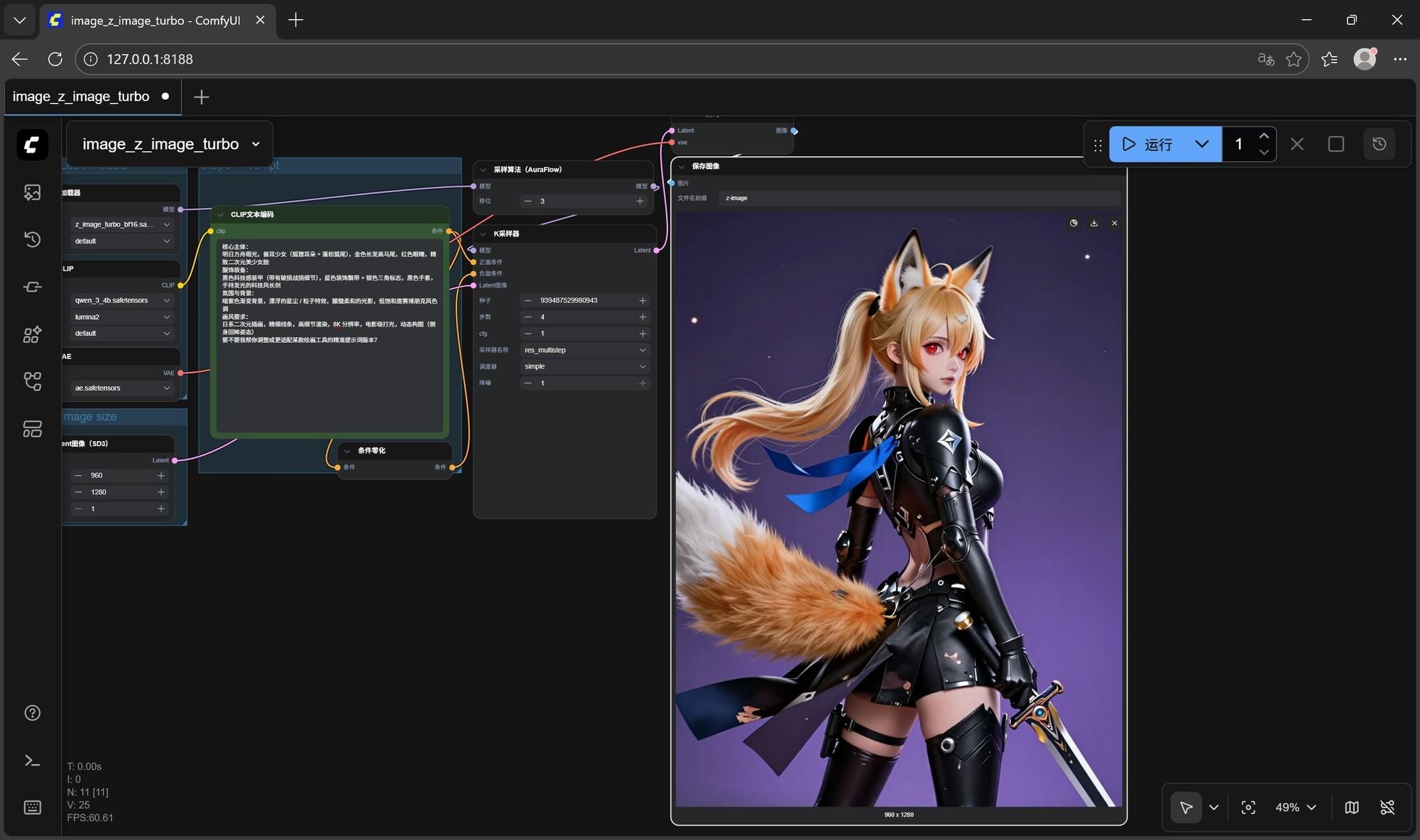
Task: Open the simple scheduler dropdown
Action: (x=584, y=366)
